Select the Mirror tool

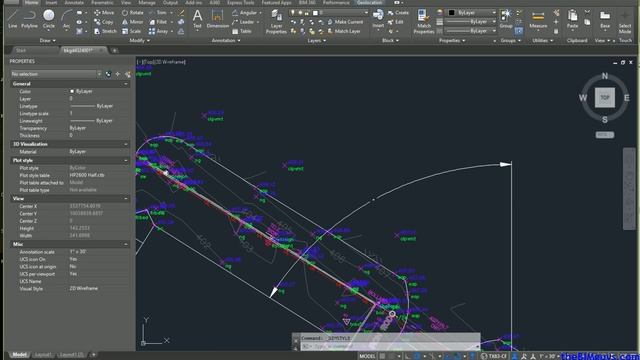click(x=133, y=22)
